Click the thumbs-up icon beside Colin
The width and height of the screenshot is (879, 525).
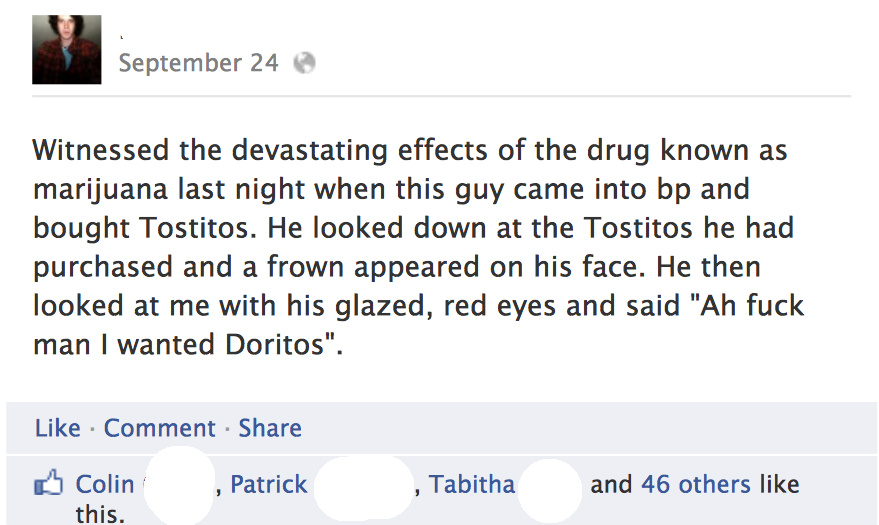click(x=49, y=486)
